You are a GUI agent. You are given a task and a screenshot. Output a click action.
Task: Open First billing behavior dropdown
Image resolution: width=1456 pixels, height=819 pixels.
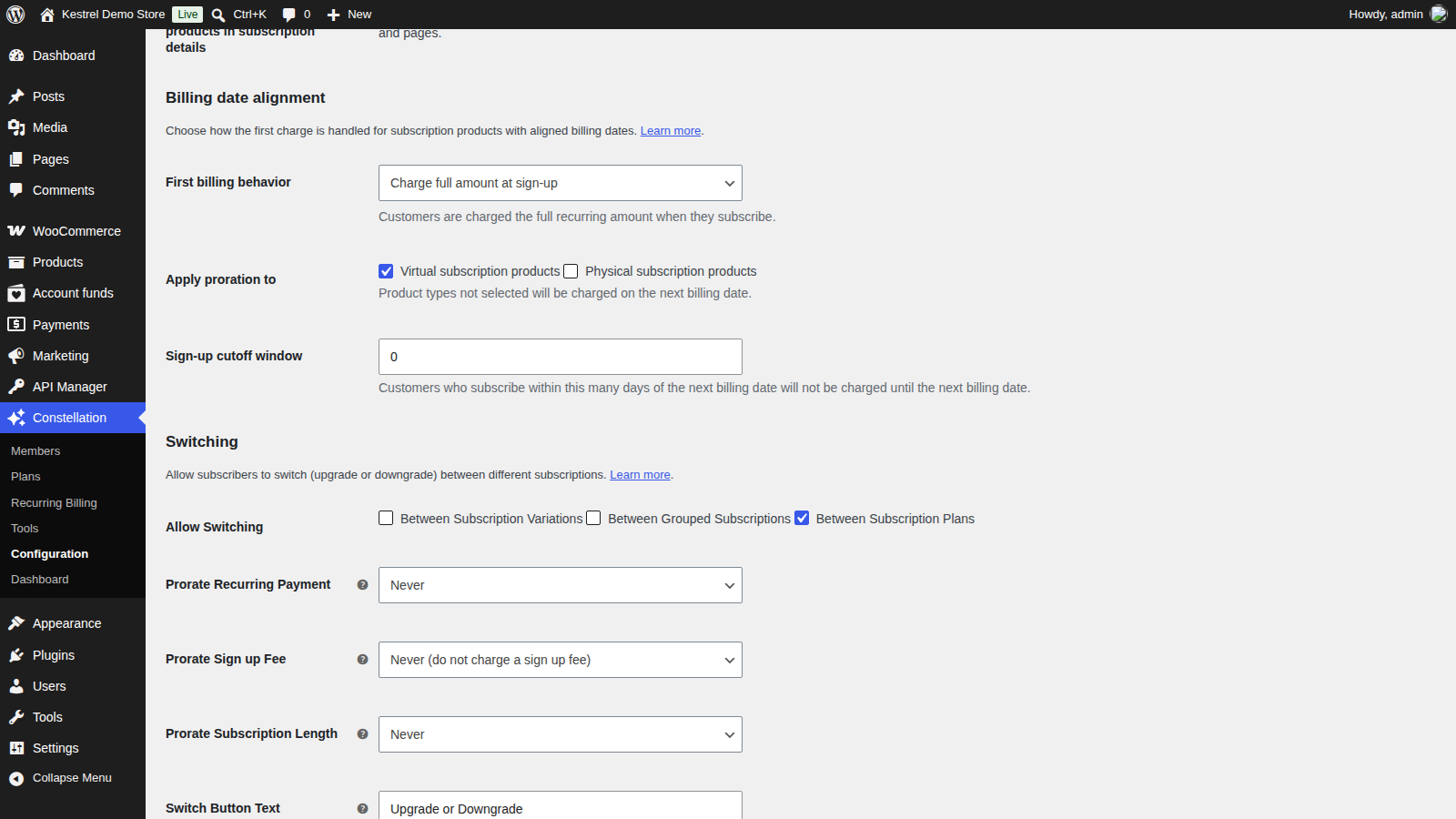coord(561,183)
